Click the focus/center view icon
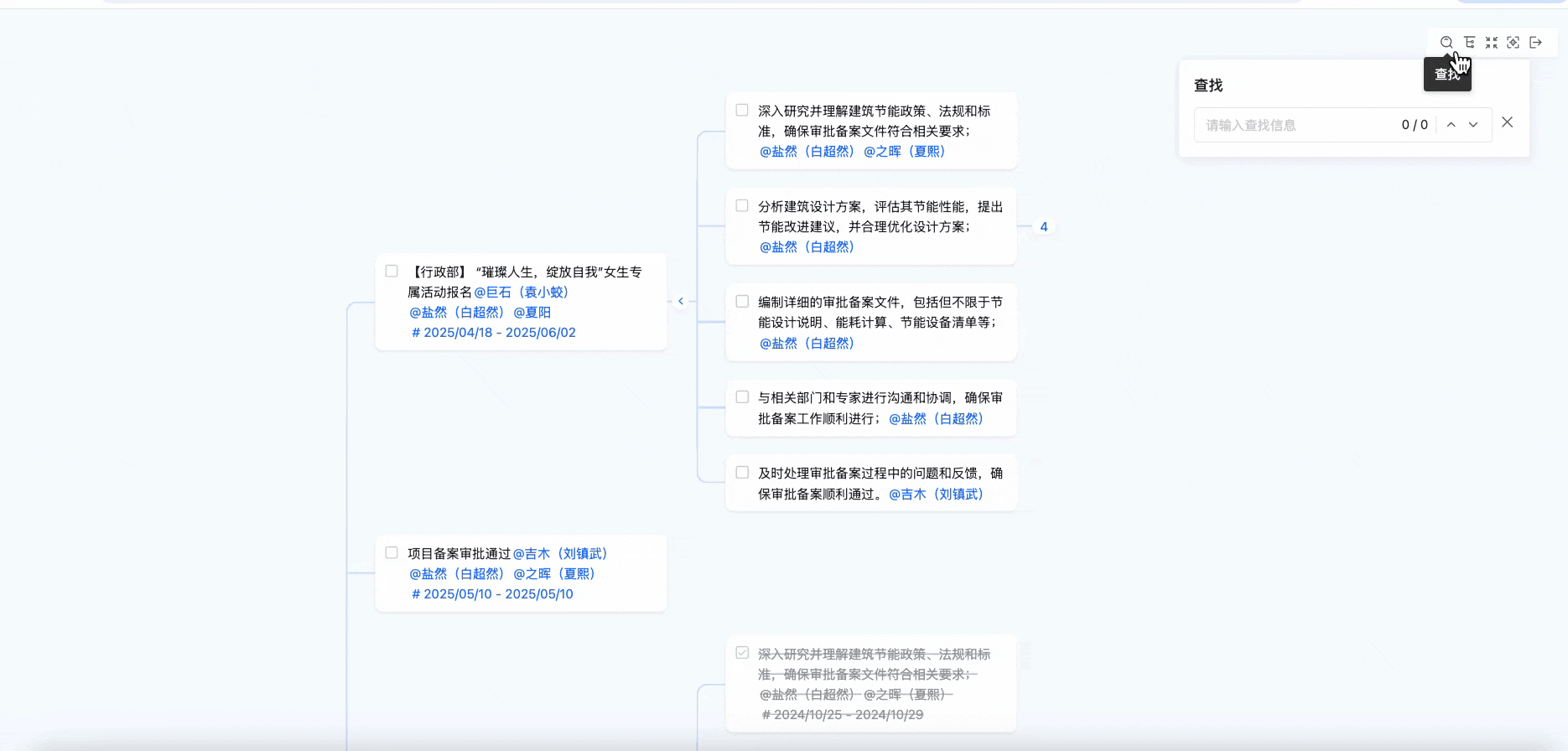Screen dimensions: 1568x751 [x=1513, y=43]
